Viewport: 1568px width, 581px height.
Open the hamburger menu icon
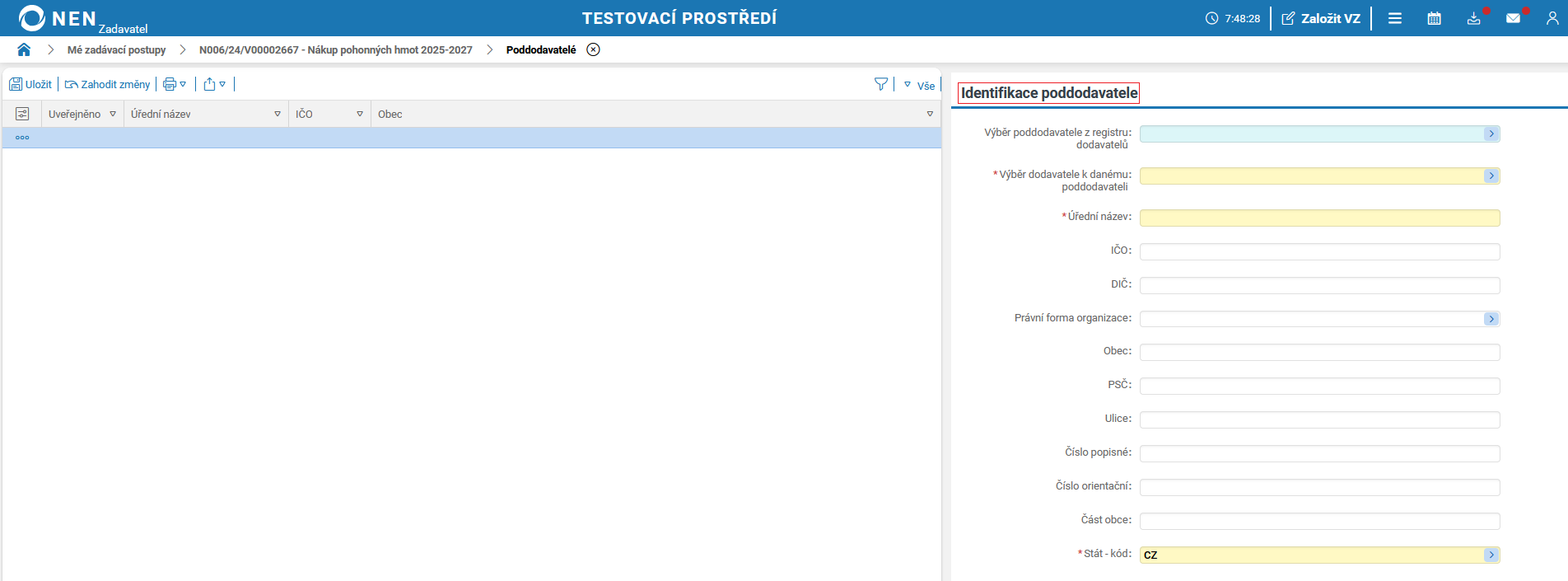[x=1395, y=18]
